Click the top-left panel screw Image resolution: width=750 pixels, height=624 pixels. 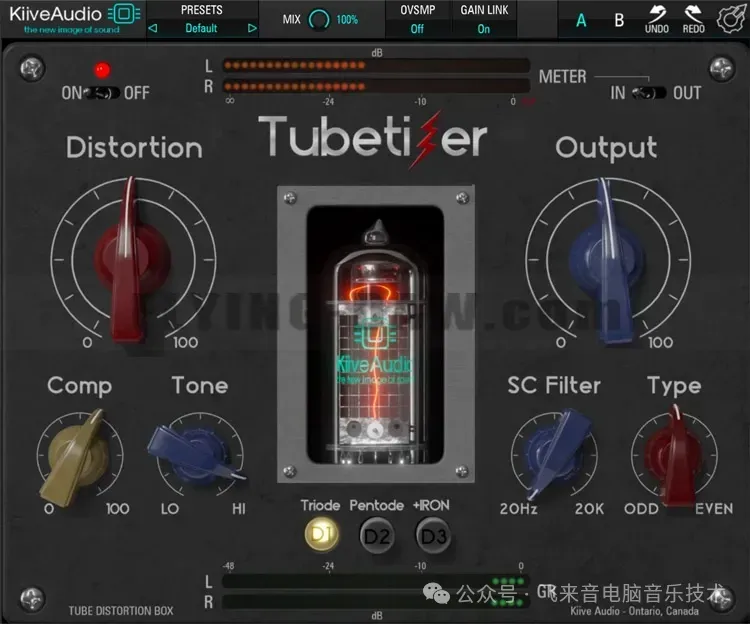click(32, 69)
